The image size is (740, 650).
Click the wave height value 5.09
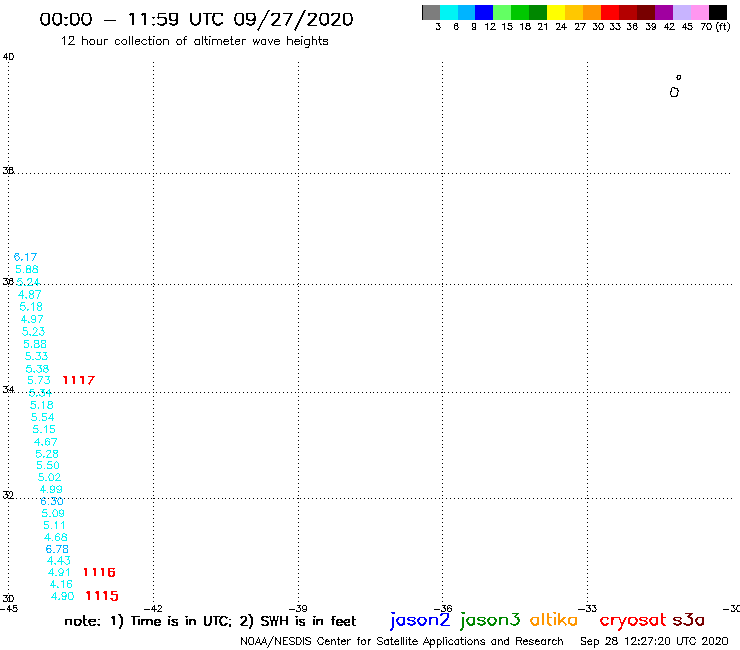[x=53, y=513]
